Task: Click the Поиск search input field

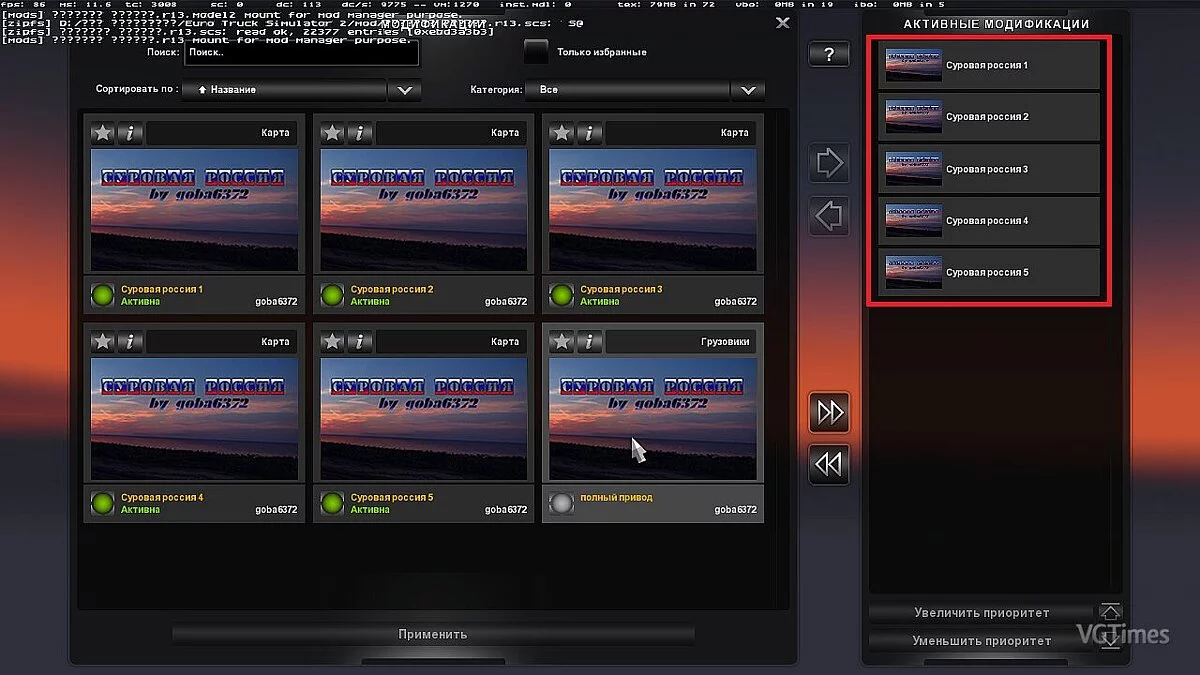Action: coord(300,52)
